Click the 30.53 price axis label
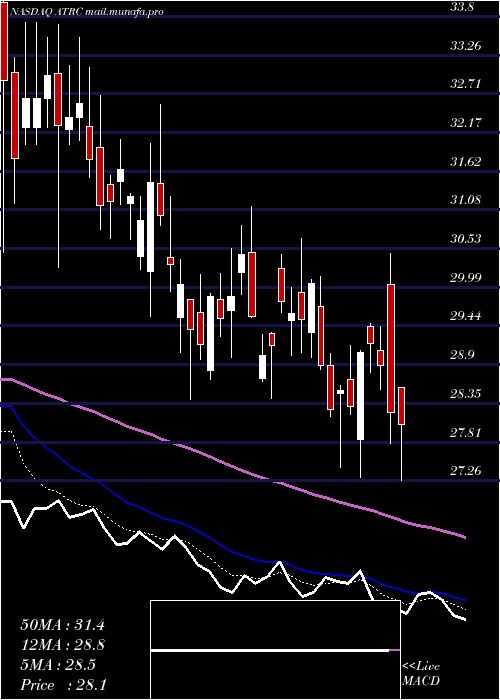Viewport: 500px width, 700px height. click(466, 238)
